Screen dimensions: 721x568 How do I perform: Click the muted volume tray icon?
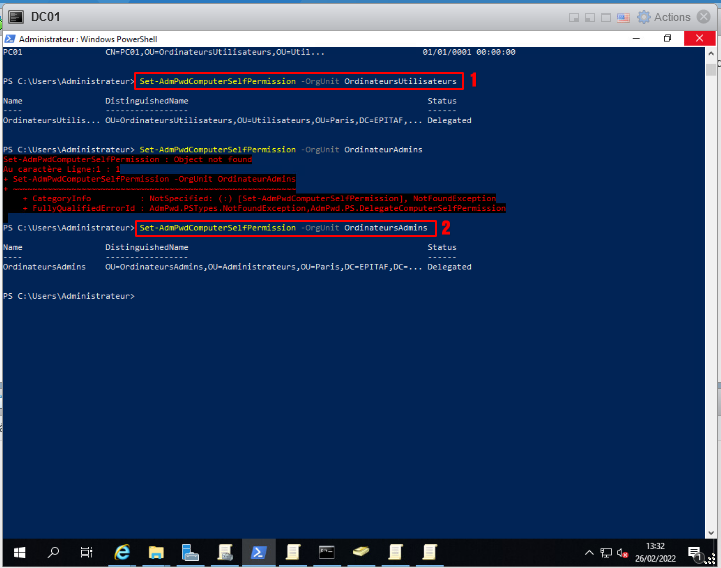623,552
